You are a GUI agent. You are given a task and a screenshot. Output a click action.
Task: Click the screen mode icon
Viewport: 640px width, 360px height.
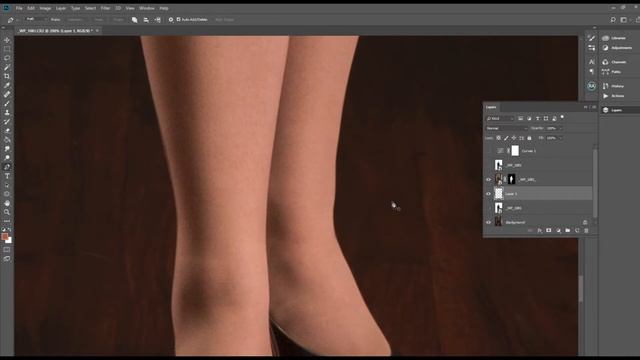point(7,259)
